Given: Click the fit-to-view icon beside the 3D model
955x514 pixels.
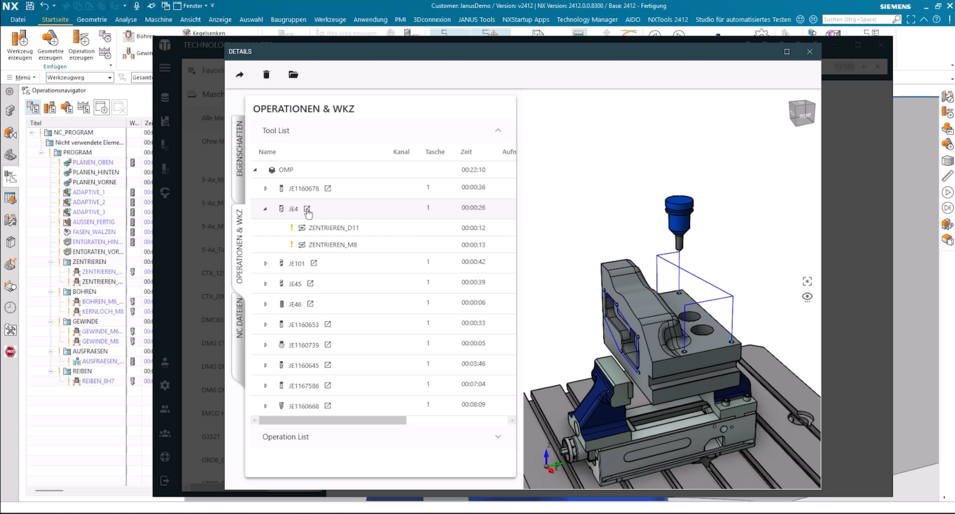Looking at the screenshot, I should [x=807, y=281].
